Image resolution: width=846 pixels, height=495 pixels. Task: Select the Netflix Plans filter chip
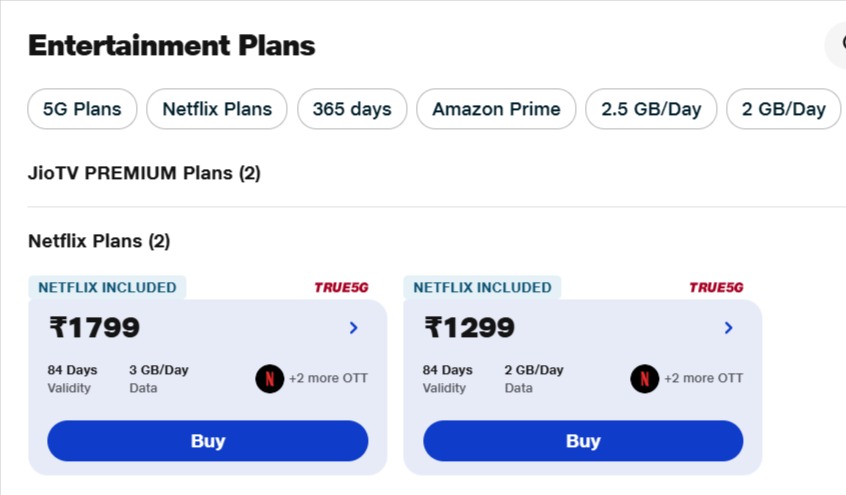tap(217, 109)
